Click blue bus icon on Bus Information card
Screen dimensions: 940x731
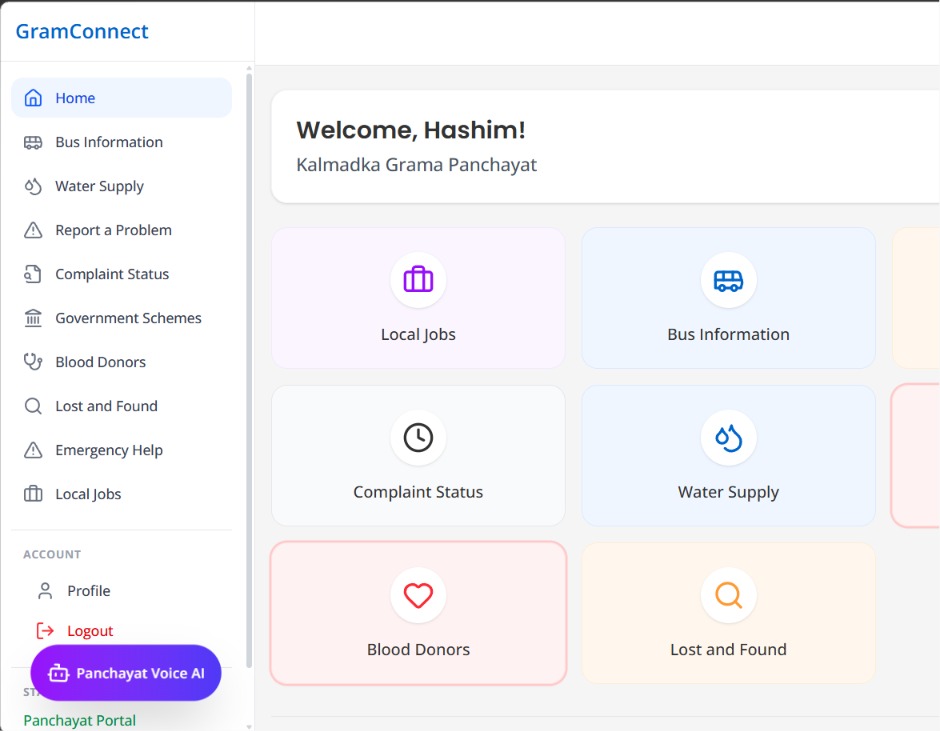(x=728, y=280)
